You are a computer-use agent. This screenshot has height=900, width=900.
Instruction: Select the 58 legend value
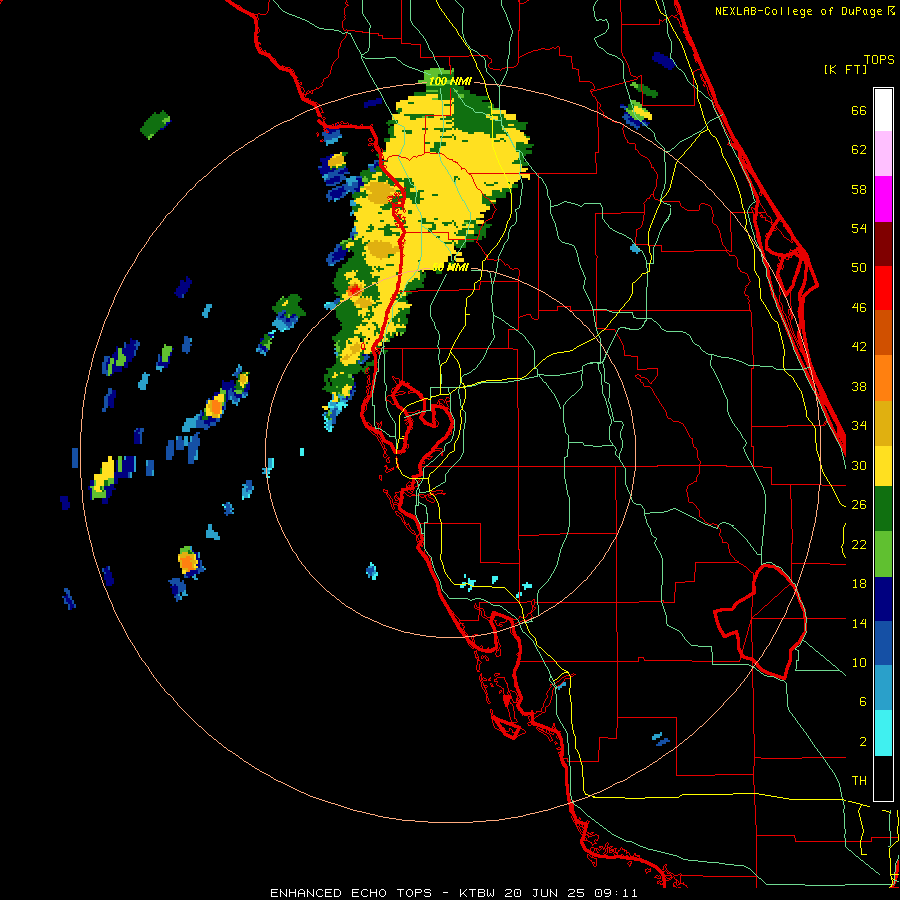click(859, 189)
